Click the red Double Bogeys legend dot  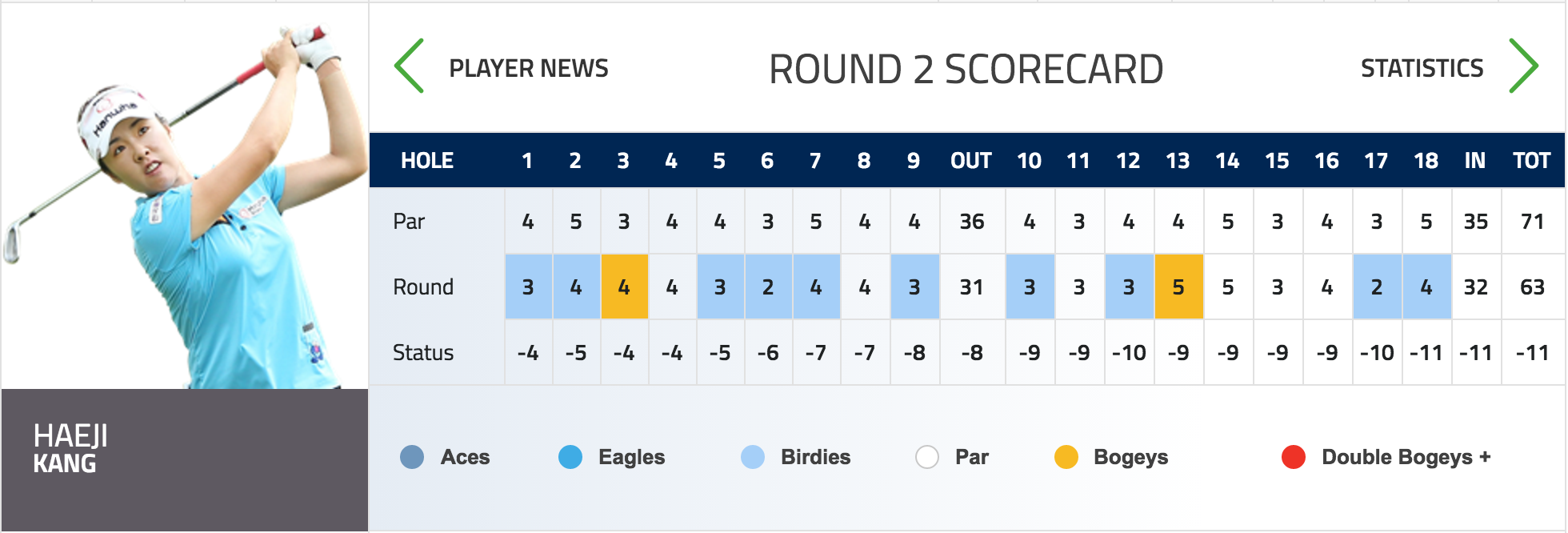pos(1294,457)
